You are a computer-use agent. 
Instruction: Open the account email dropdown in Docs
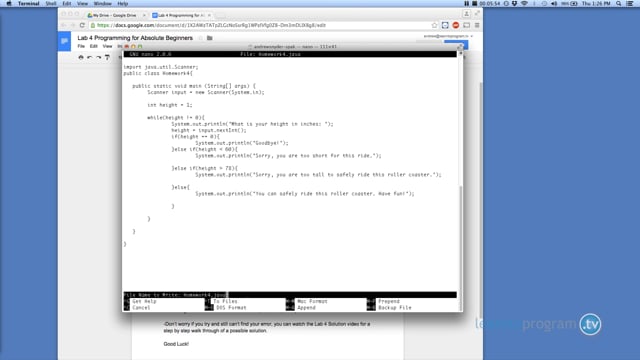point(448,36)
